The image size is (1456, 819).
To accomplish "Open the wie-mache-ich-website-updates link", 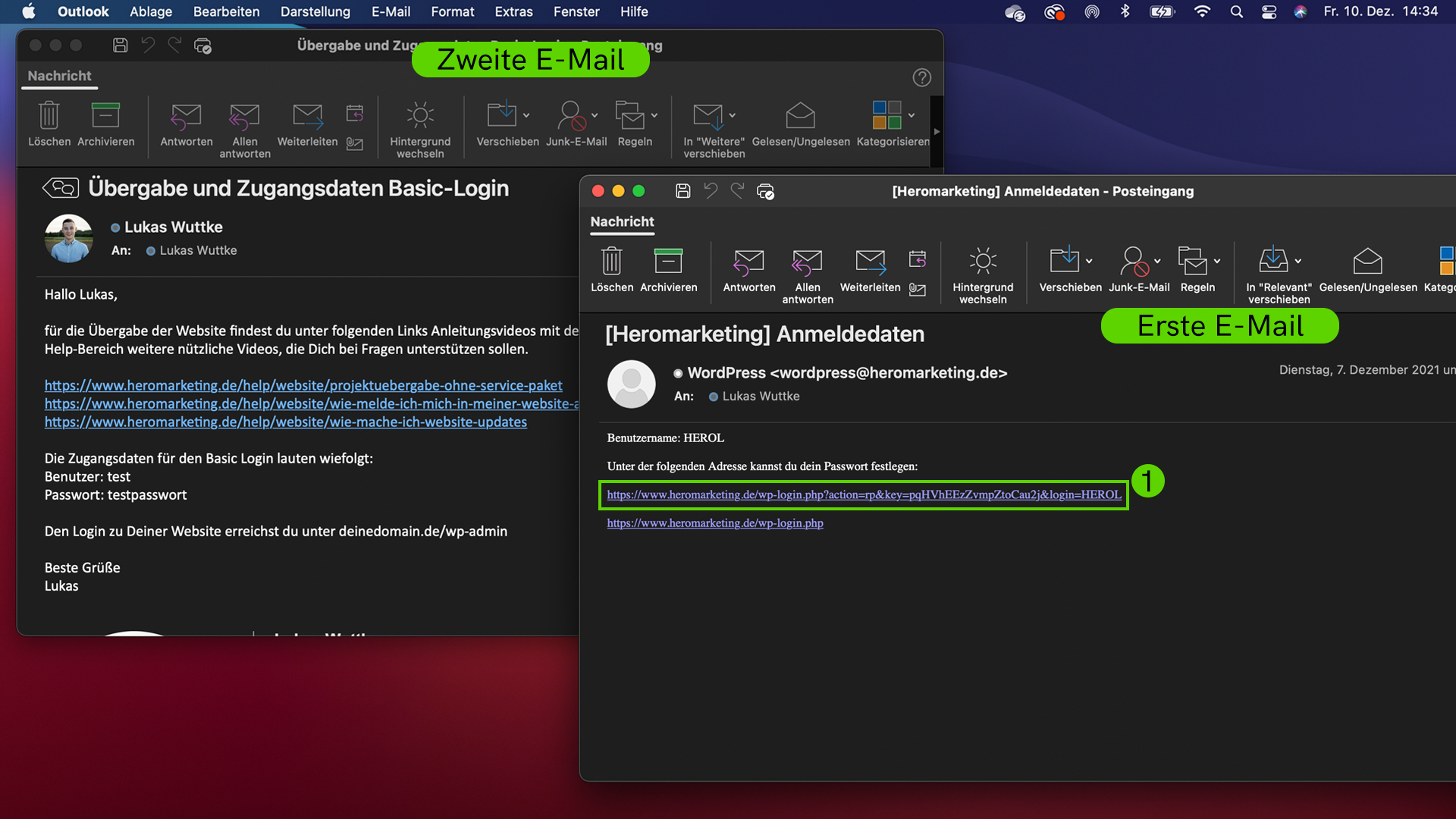I will 285,422.
